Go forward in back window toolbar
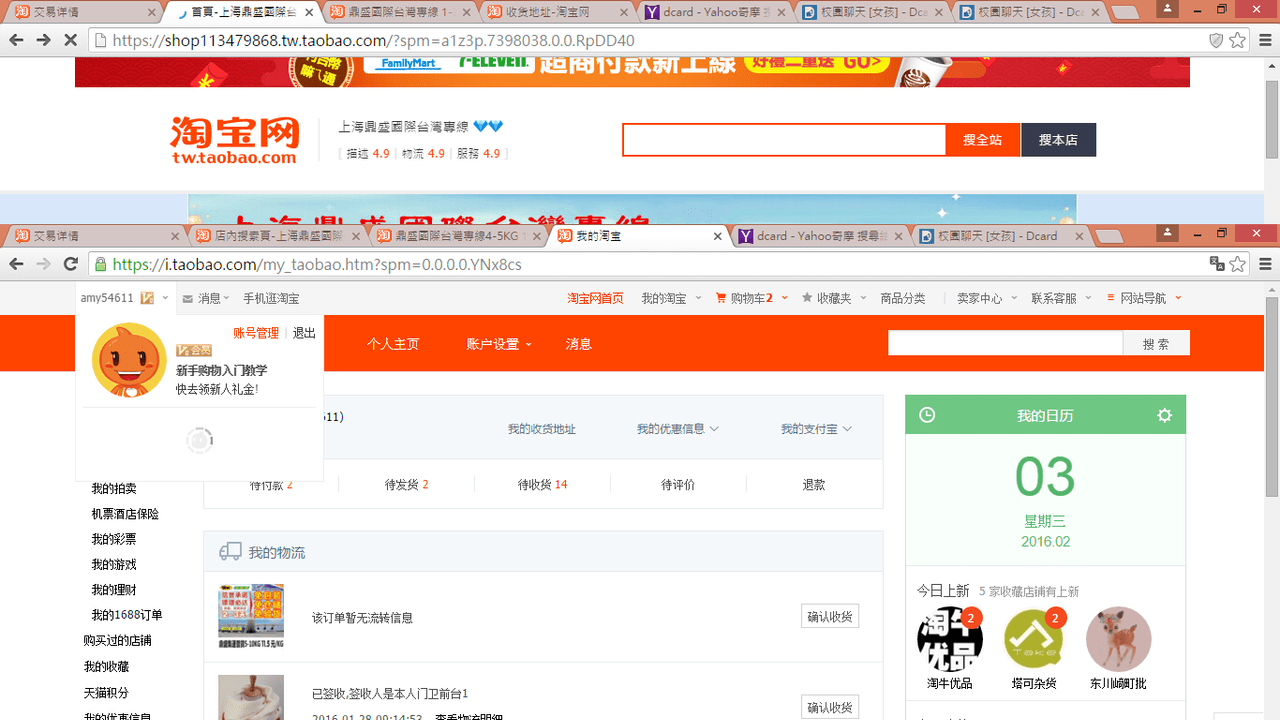The image size is (1280, 720). click(43, 41)
